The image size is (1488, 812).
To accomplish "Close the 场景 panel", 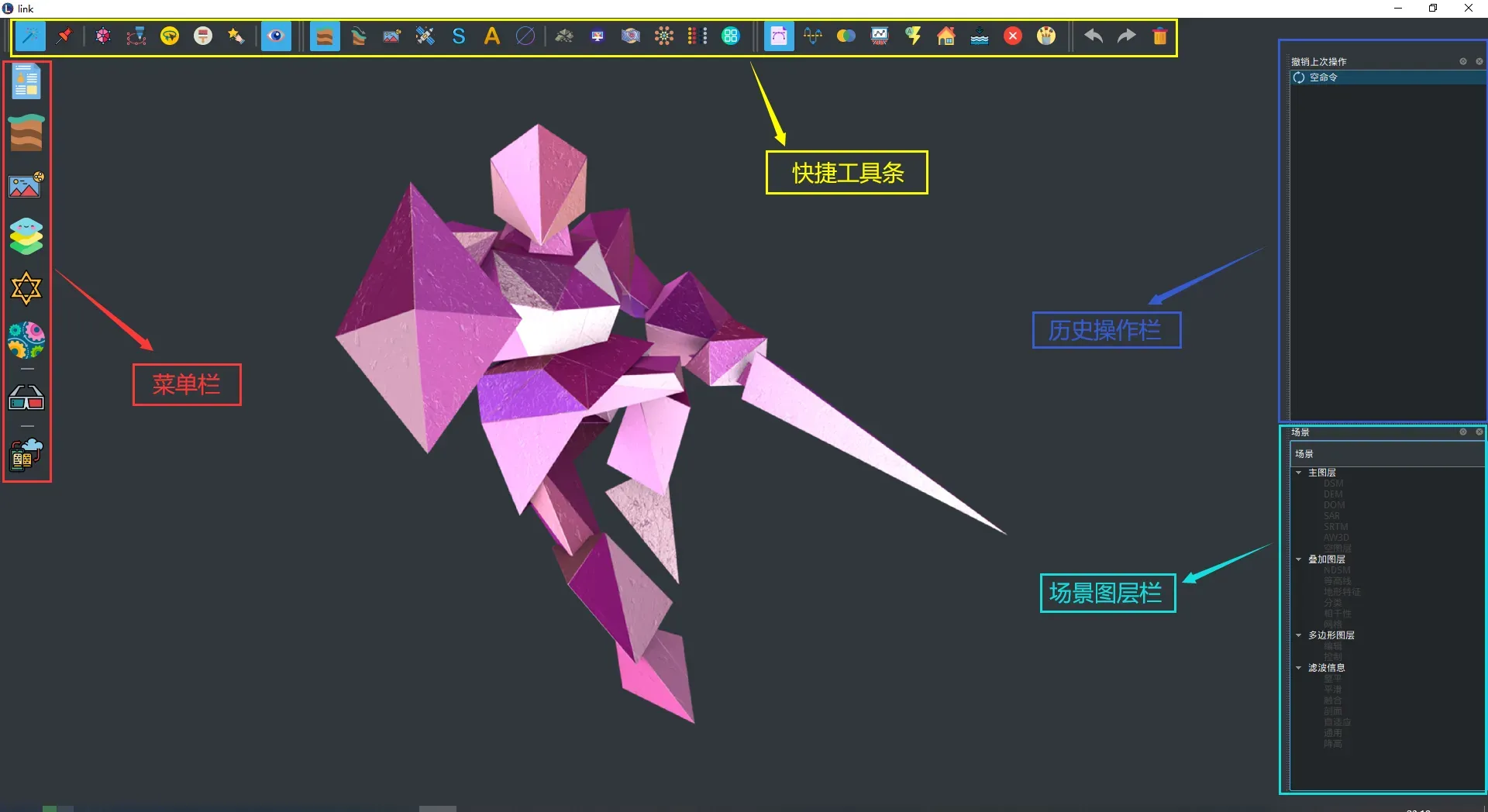I will 1479,432.
